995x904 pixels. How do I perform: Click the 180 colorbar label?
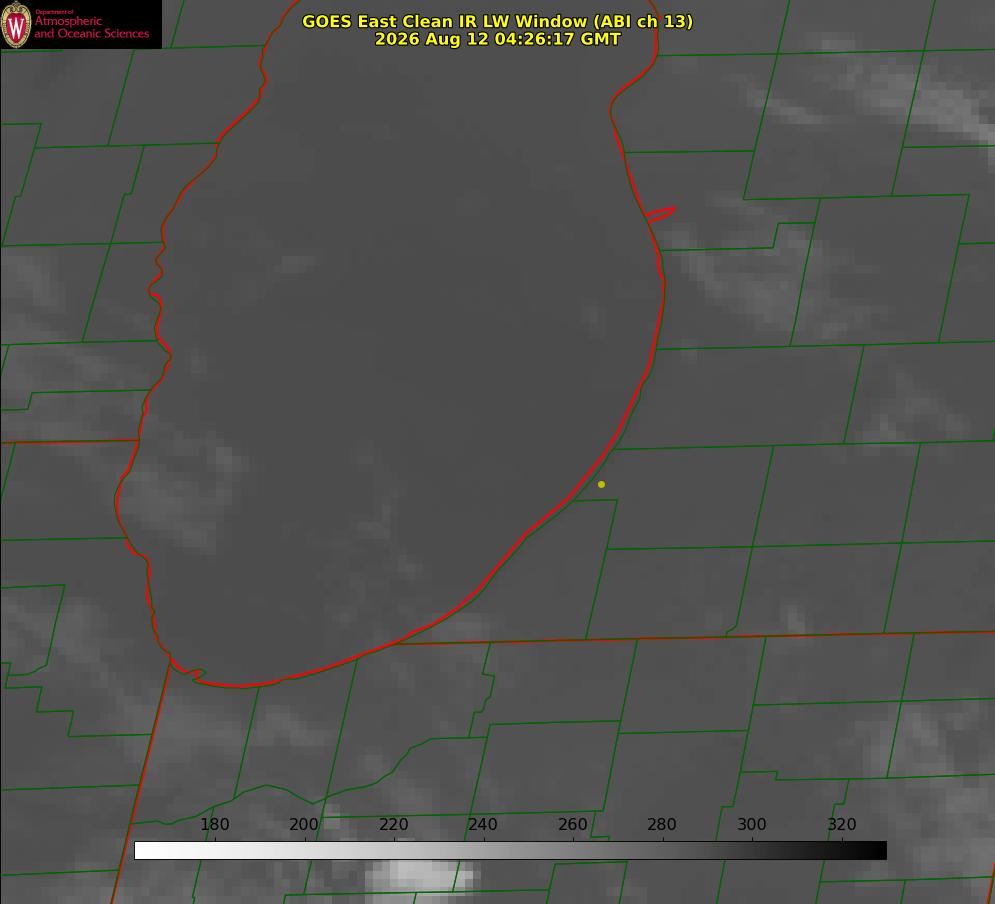coord(214,824)
